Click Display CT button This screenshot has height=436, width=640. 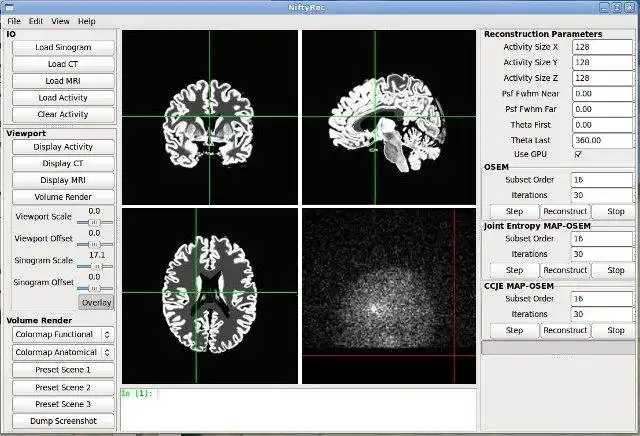click(x=63, y=163)
